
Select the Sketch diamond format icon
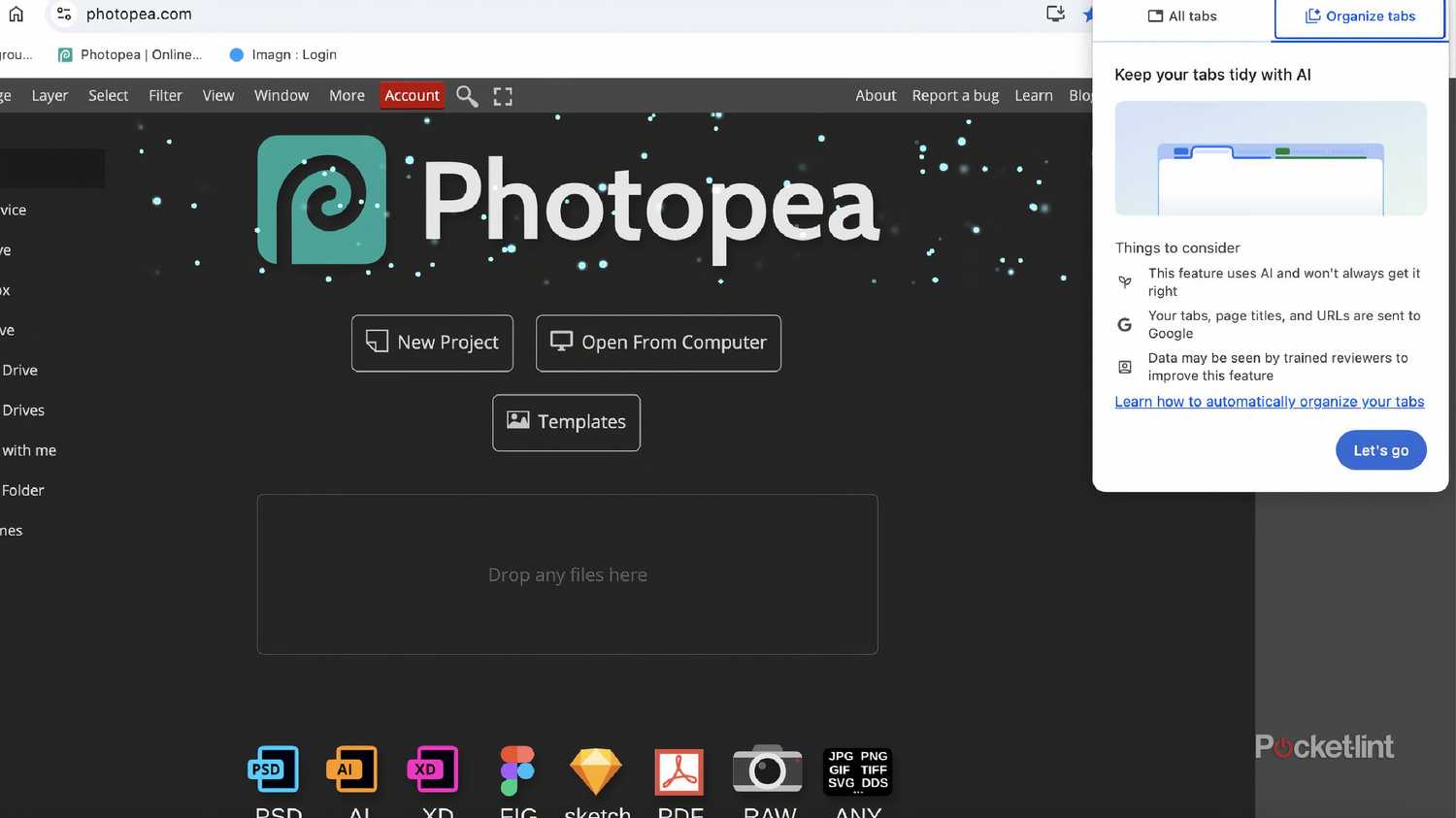point(595,771)
